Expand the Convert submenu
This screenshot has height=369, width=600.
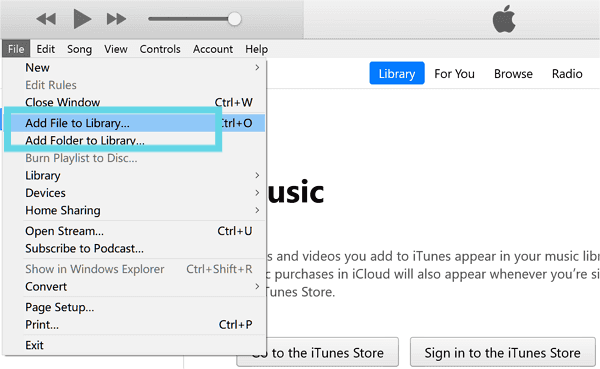134,286
